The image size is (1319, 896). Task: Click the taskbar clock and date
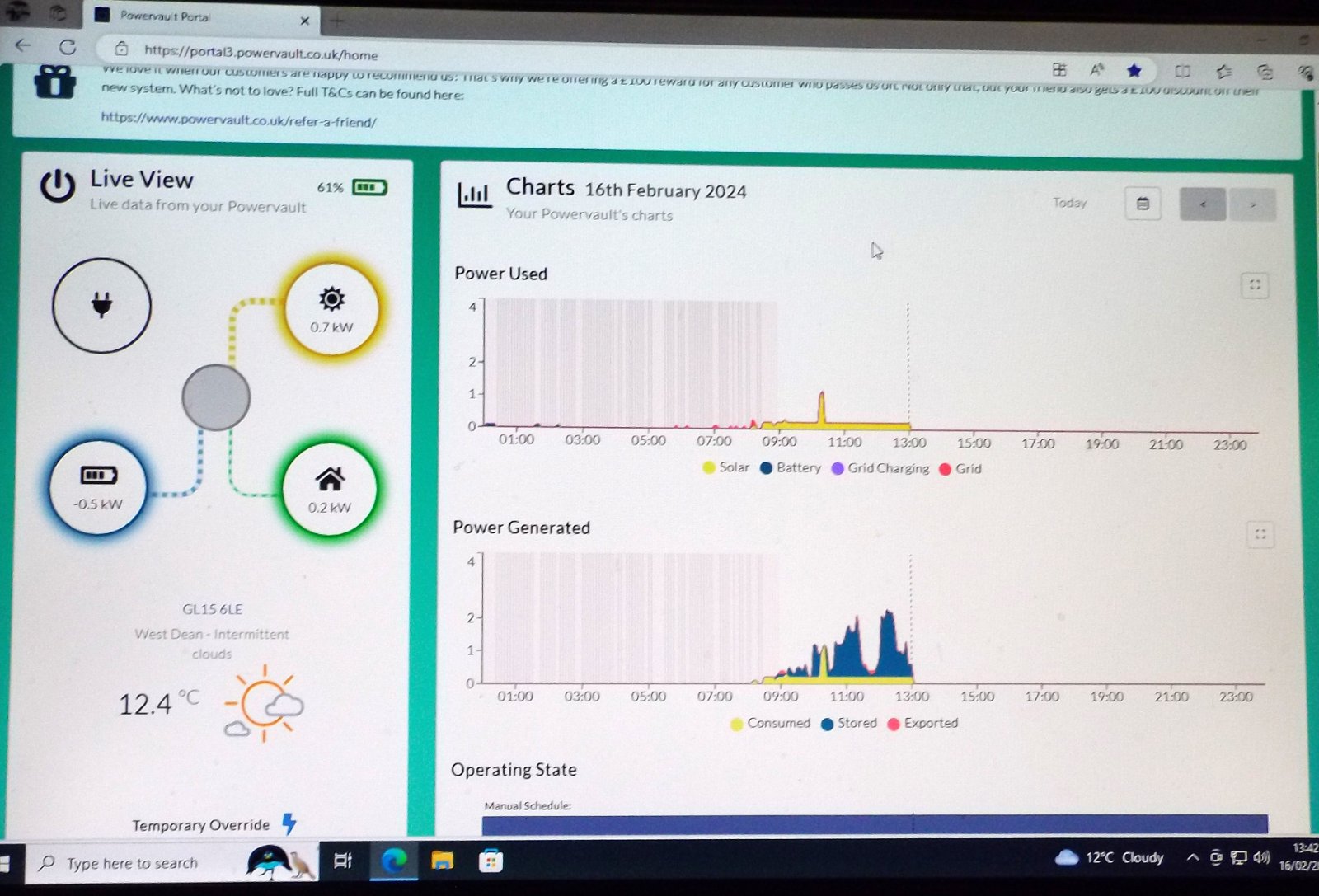pos(1299,856)
